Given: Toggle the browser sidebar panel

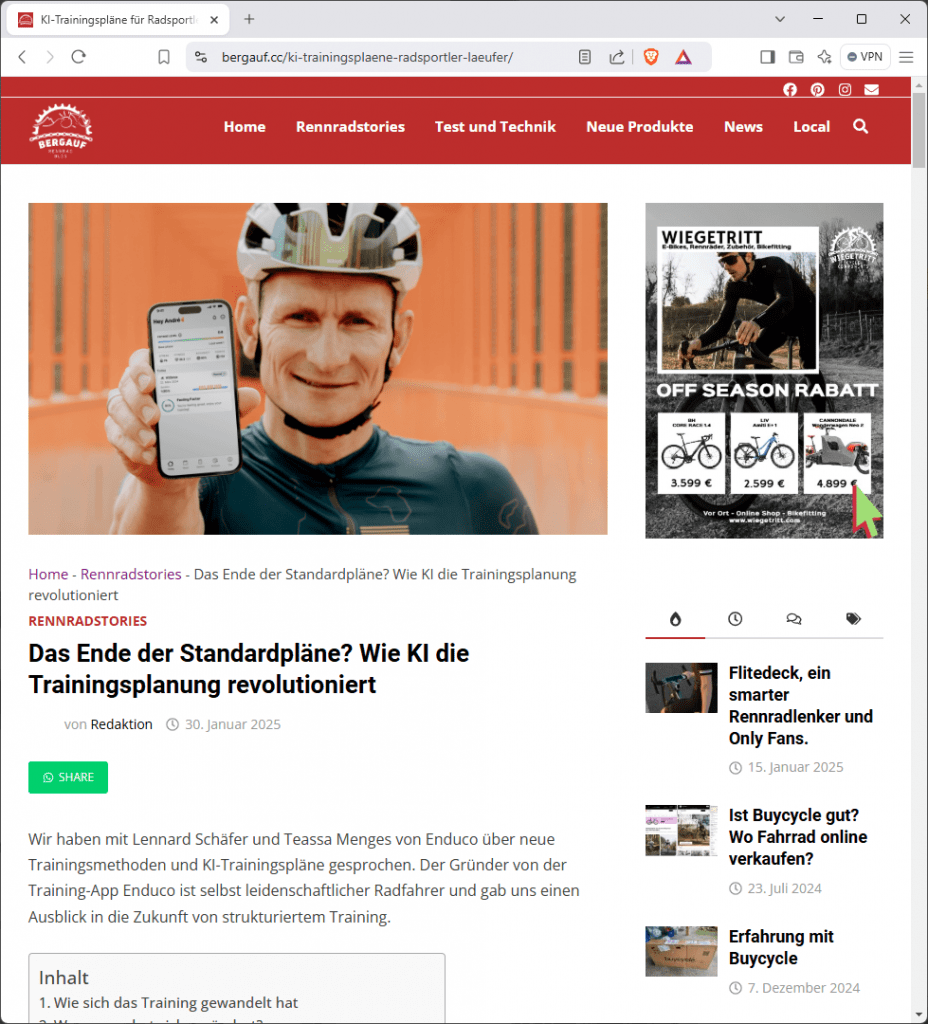Looking at the screenshot, I should tap(767, 57).
